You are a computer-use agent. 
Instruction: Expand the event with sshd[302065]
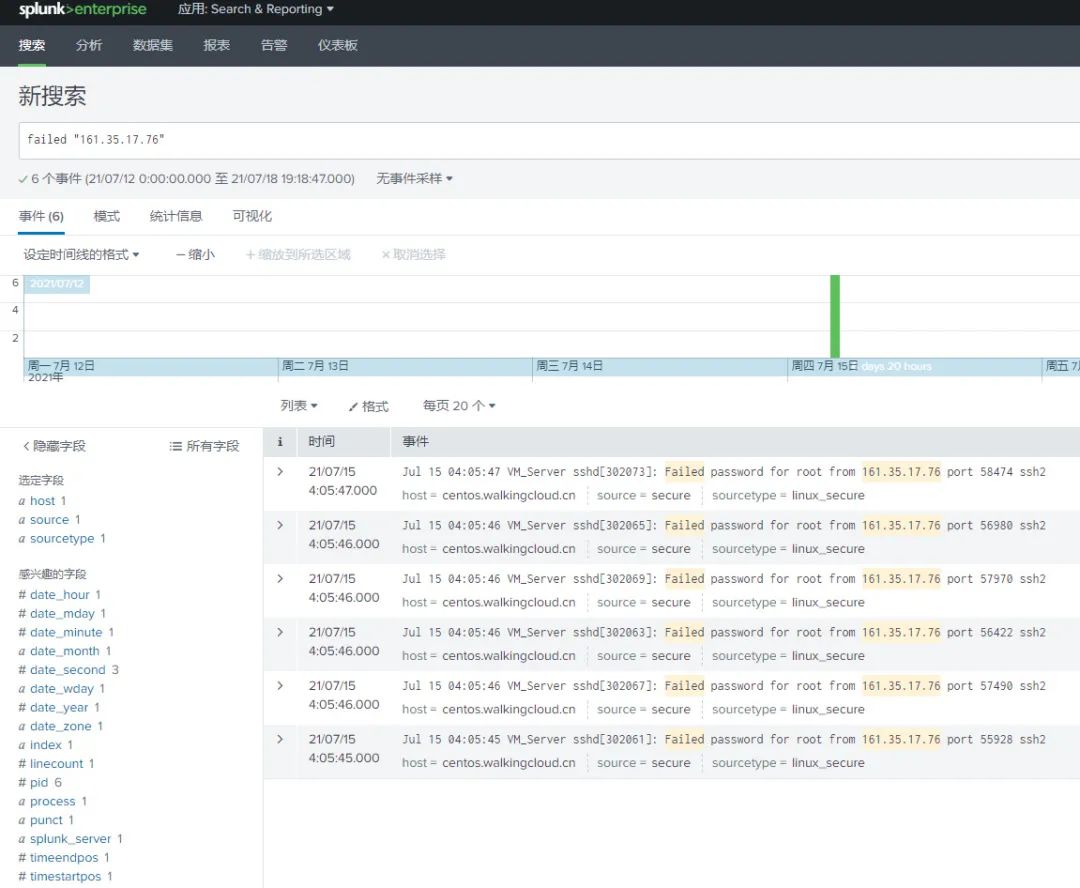pos(280,526)
